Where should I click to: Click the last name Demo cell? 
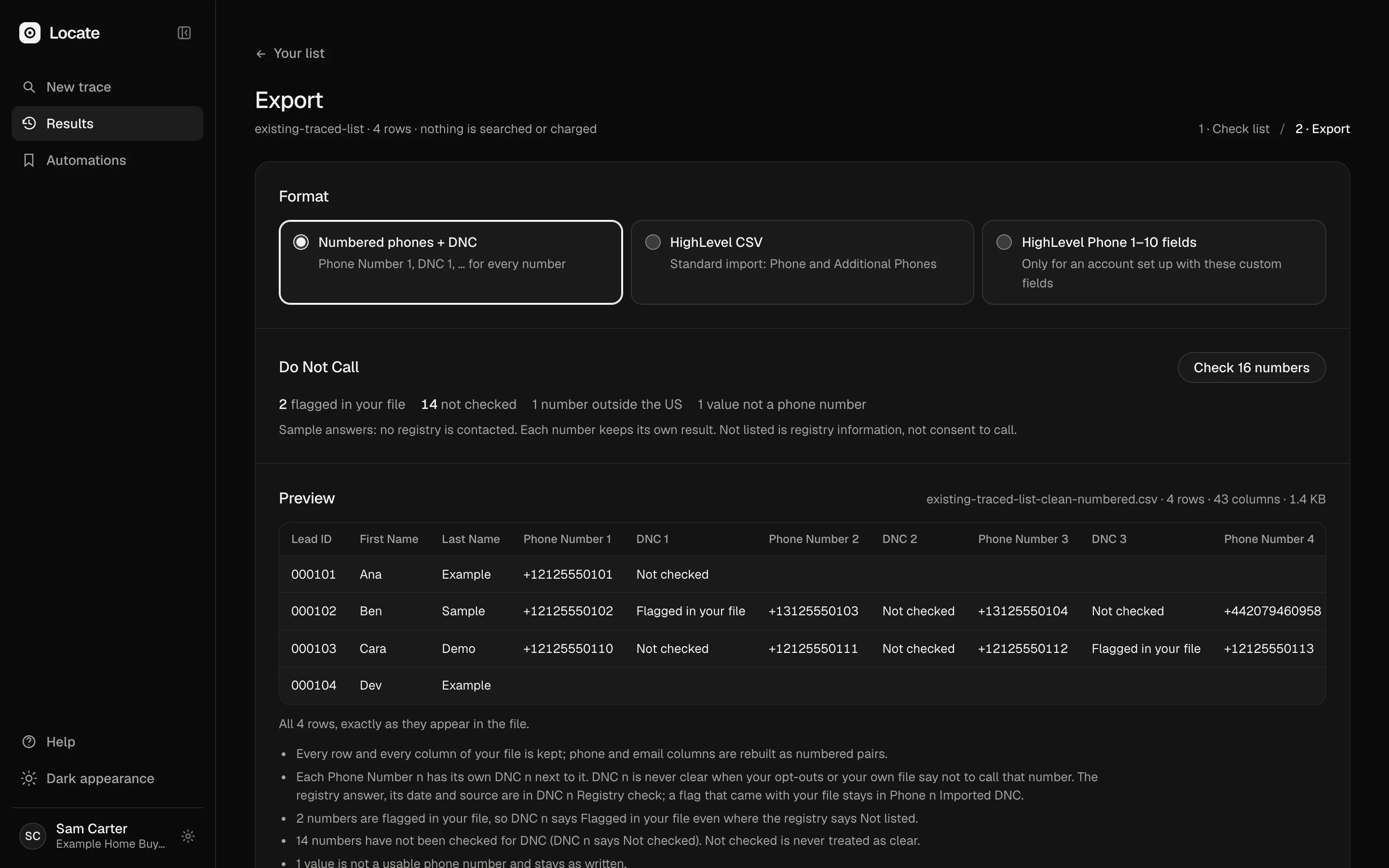(458, 649)
